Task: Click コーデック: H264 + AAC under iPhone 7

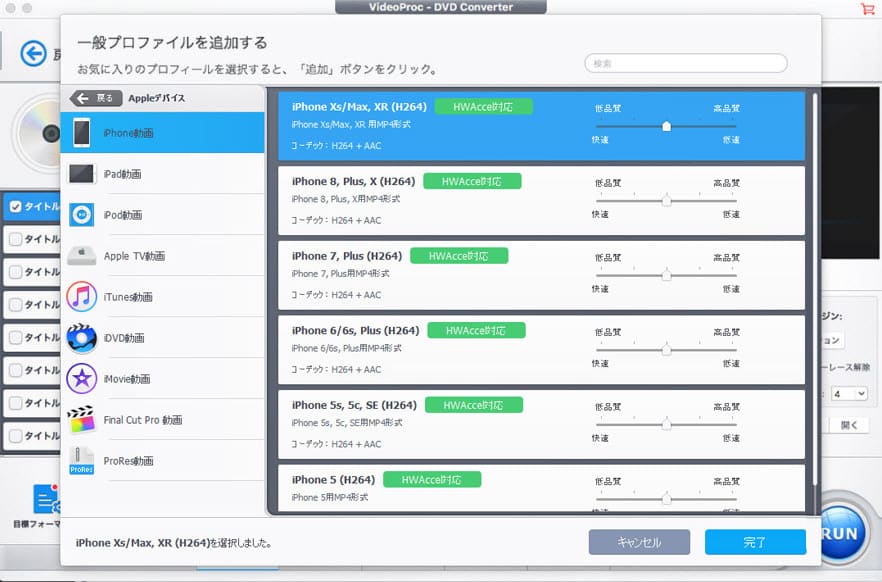Action: tap(336, 295)
